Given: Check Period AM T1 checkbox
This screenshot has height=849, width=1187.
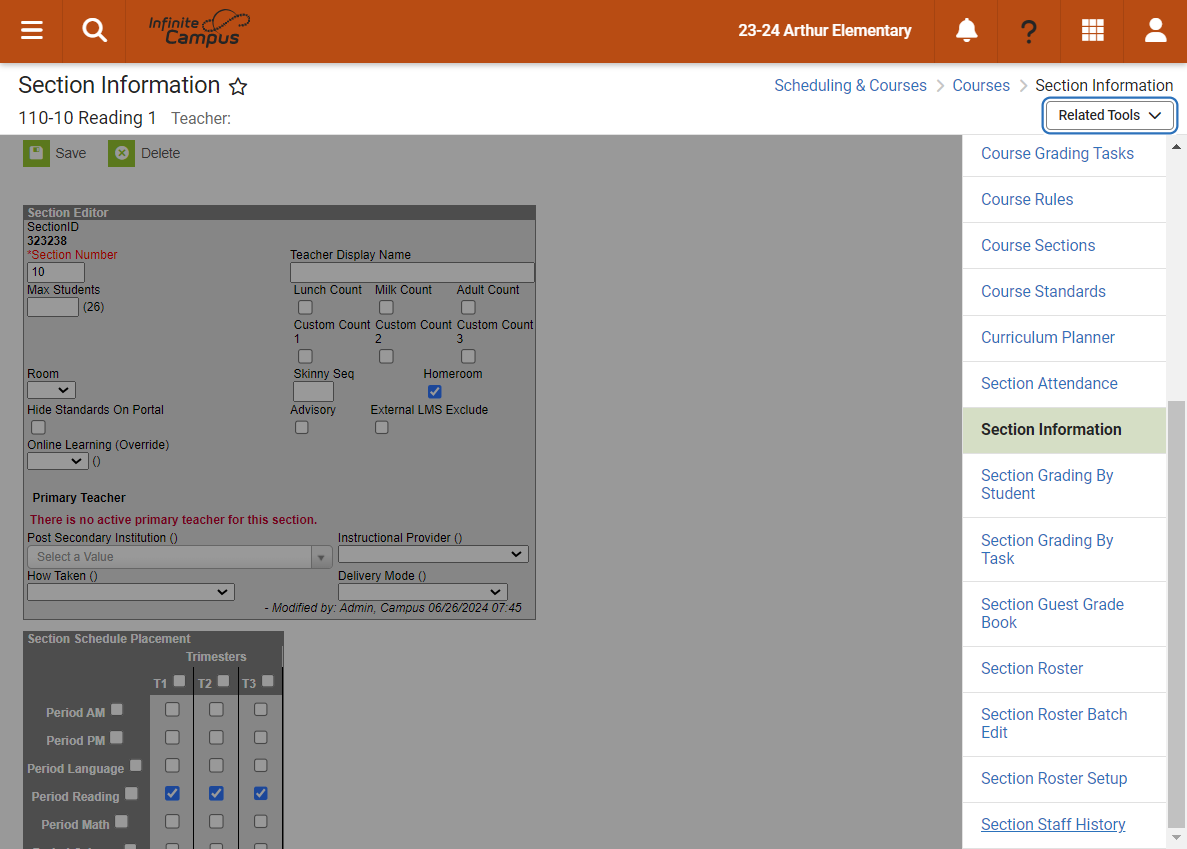Looking at the screenshot, I should [172, 709].
